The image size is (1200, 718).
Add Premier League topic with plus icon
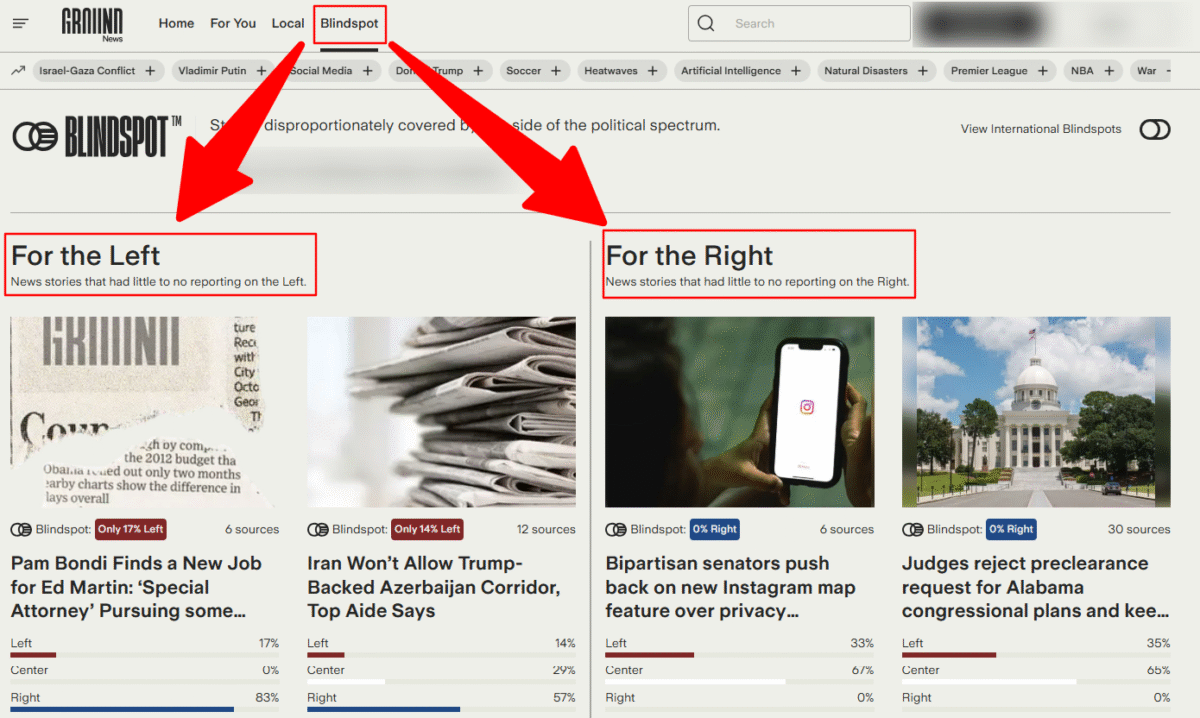tap(1042, 71)
